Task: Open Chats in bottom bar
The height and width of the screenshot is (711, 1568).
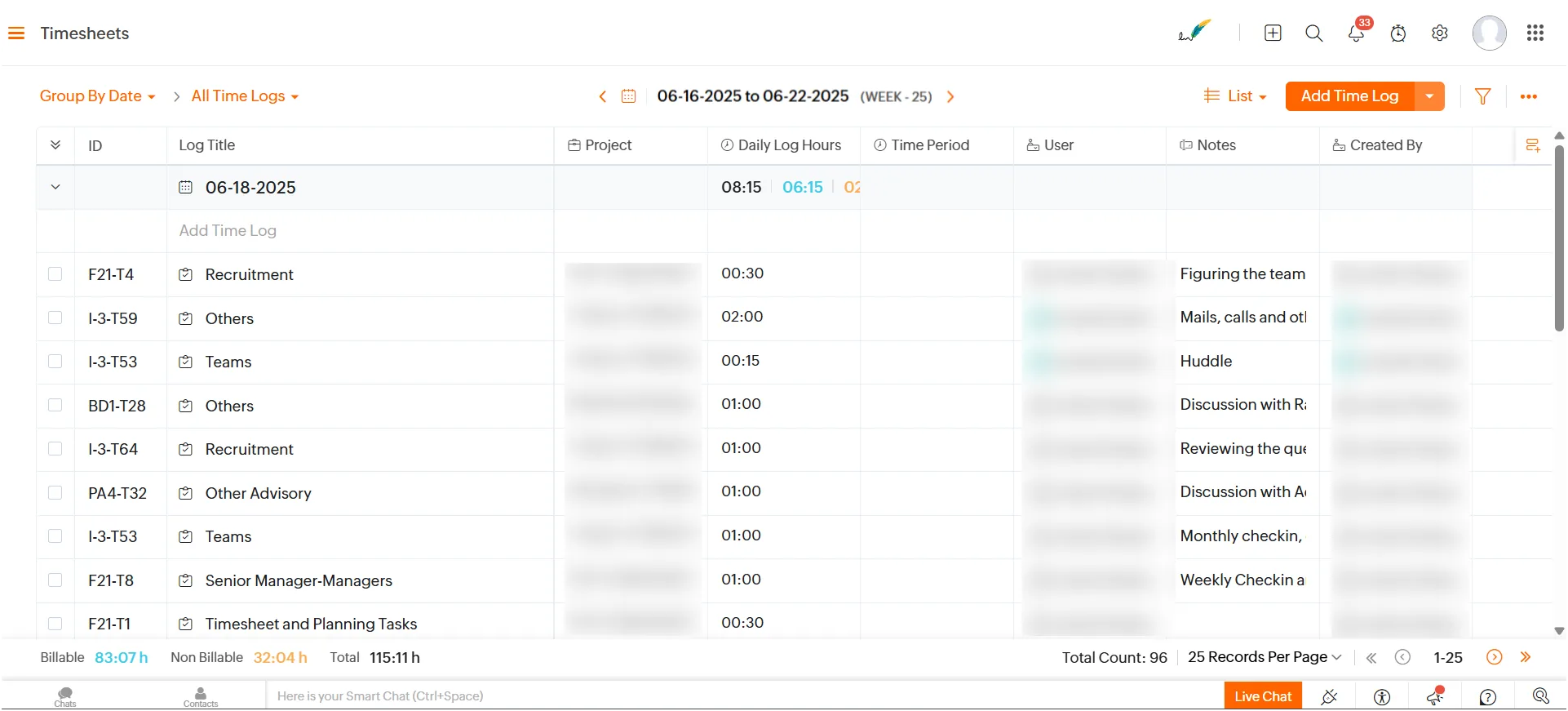Action: point(65,696)
